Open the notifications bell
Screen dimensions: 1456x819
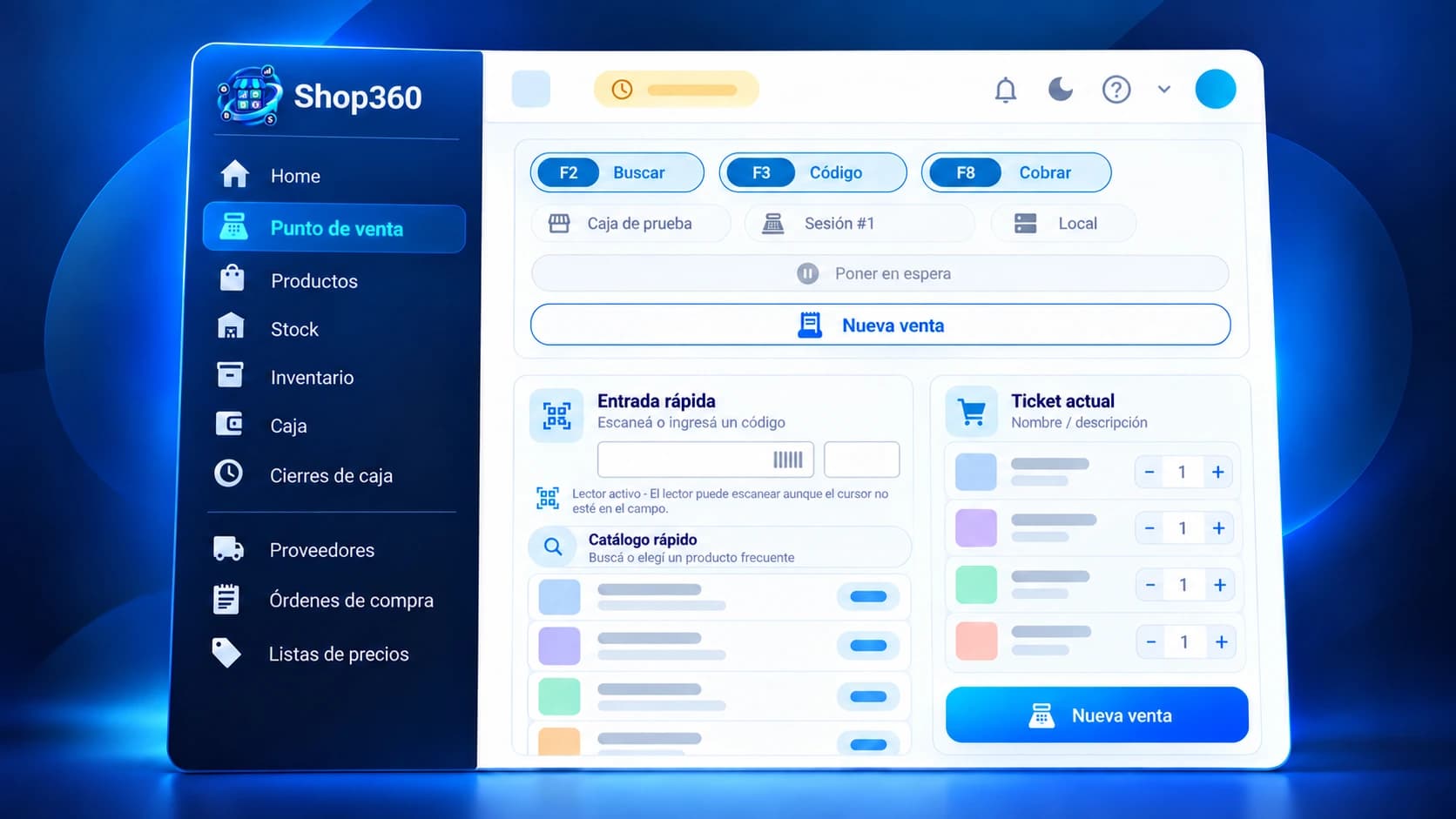(x=1006, y=90)
